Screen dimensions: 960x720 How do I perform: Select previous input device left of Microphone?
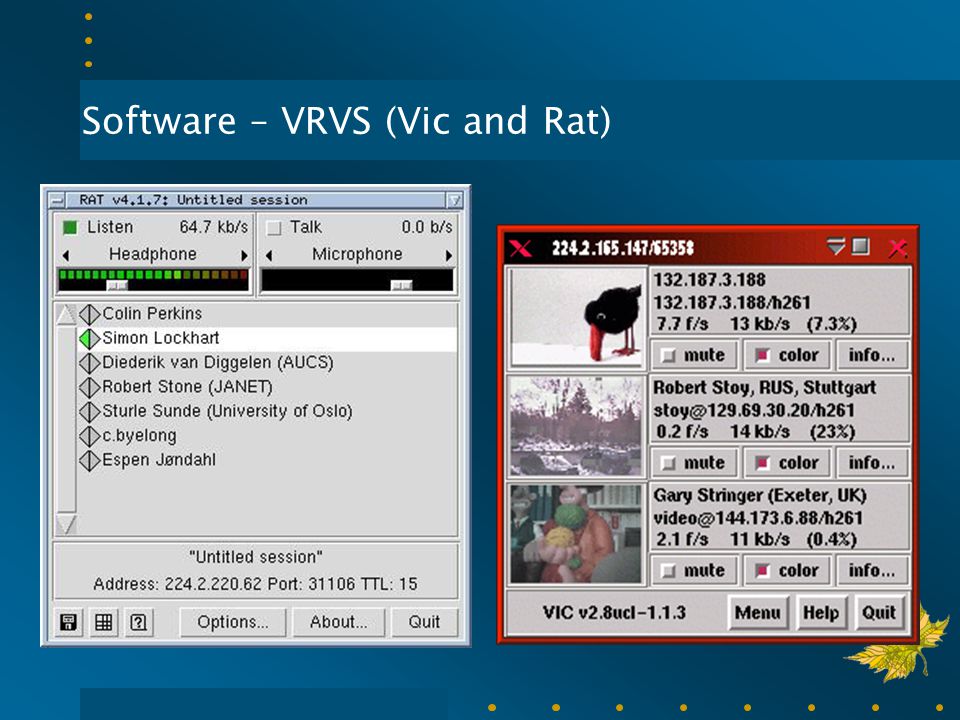[x=269, y=255]
